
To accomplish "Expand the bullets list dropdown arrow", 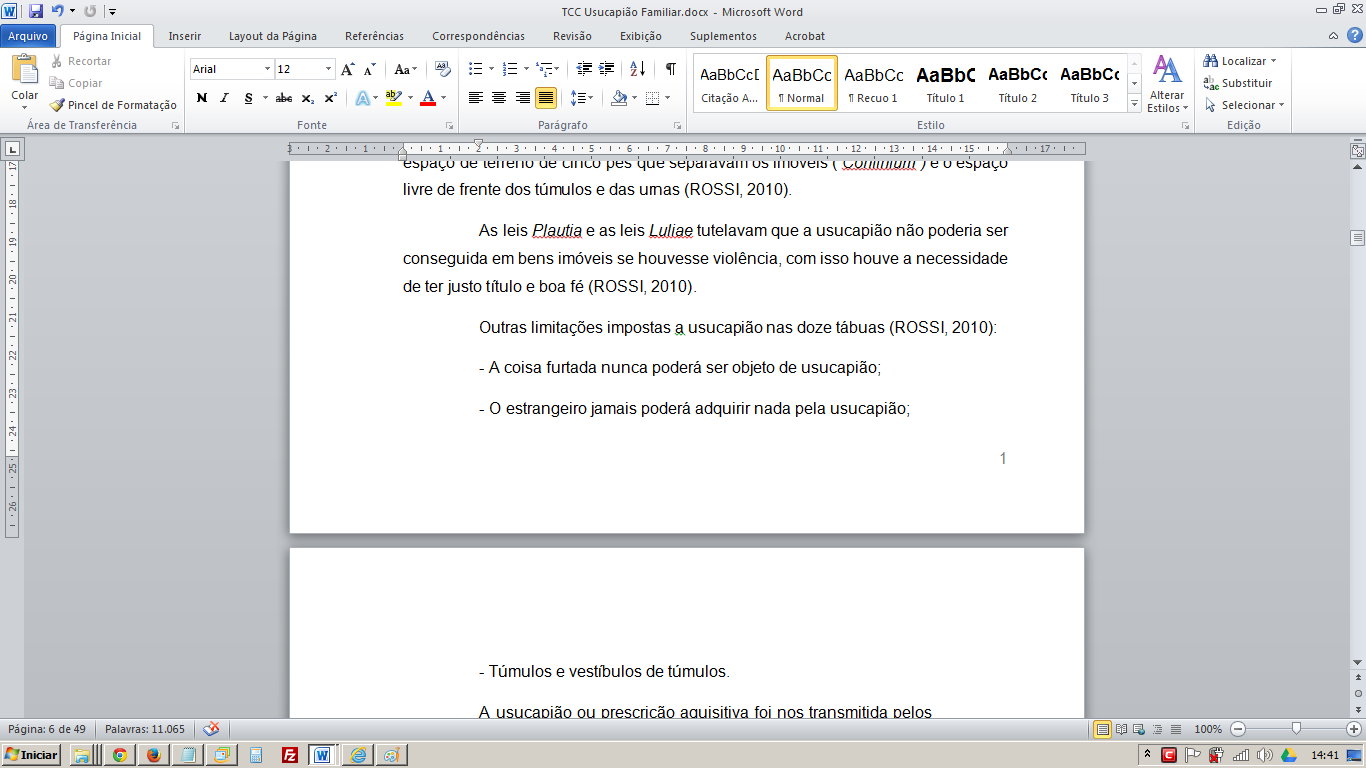I will pos(491,69).
